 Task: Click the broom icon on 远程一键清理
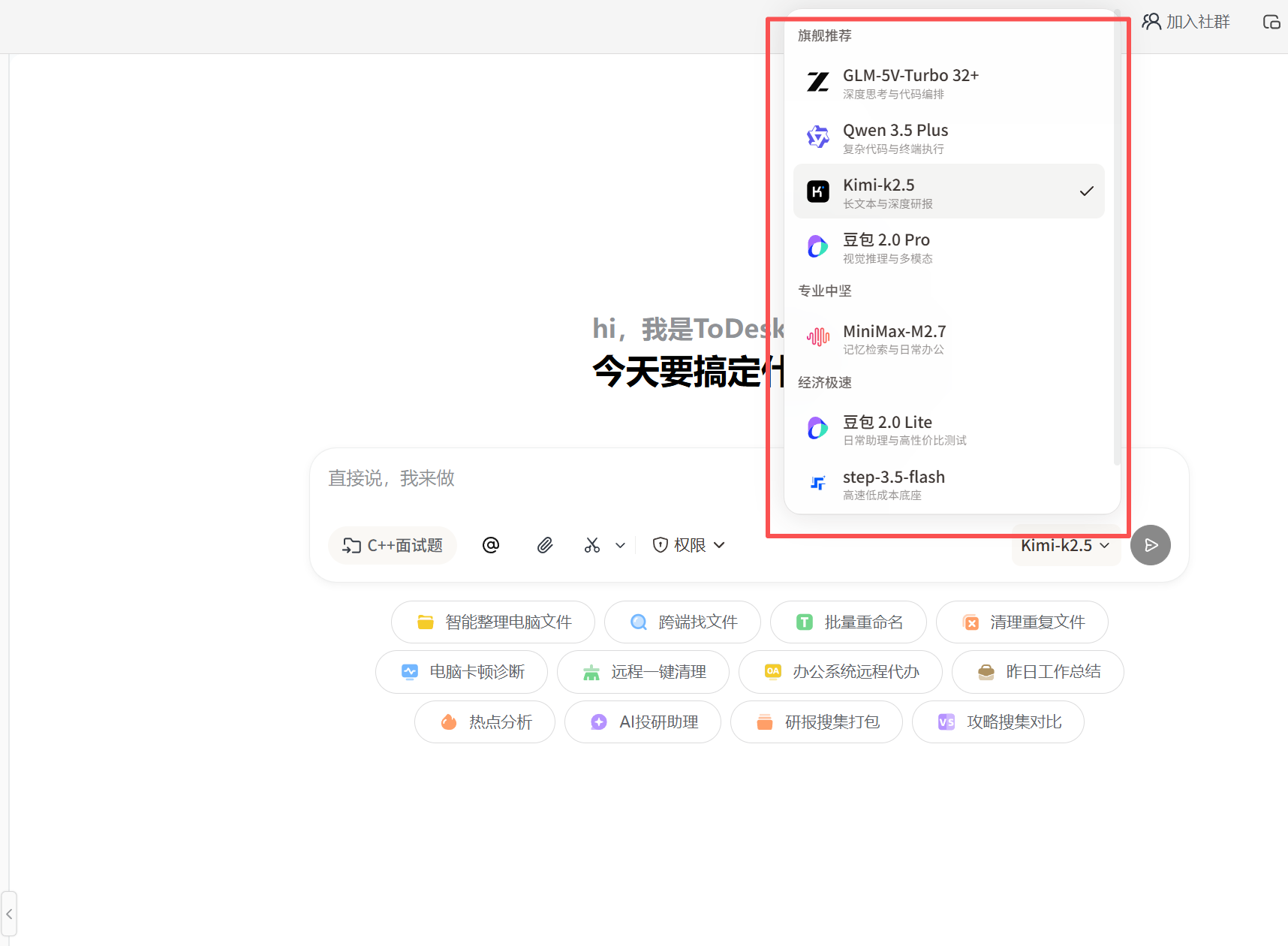[x=591, y=673]
